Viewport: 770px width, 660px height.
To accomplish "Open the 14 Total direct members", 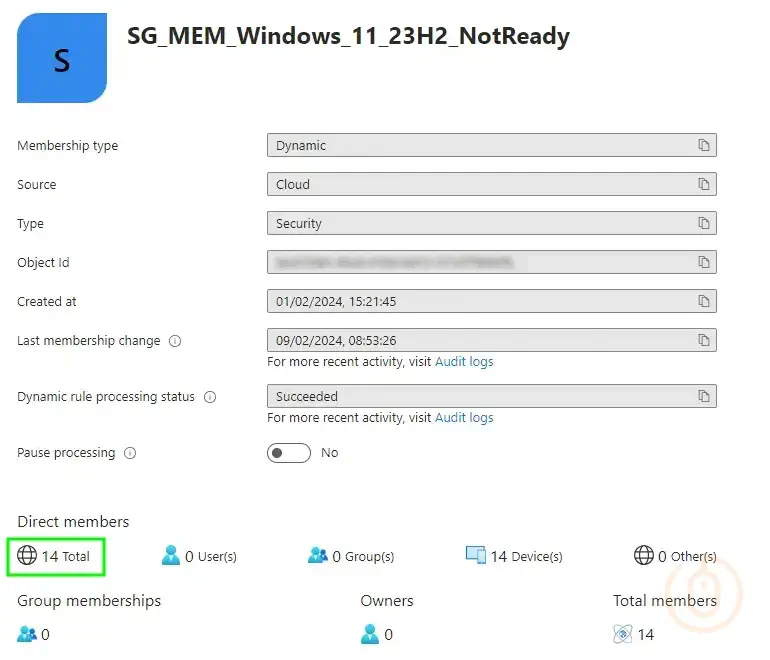I will (56, 556).
